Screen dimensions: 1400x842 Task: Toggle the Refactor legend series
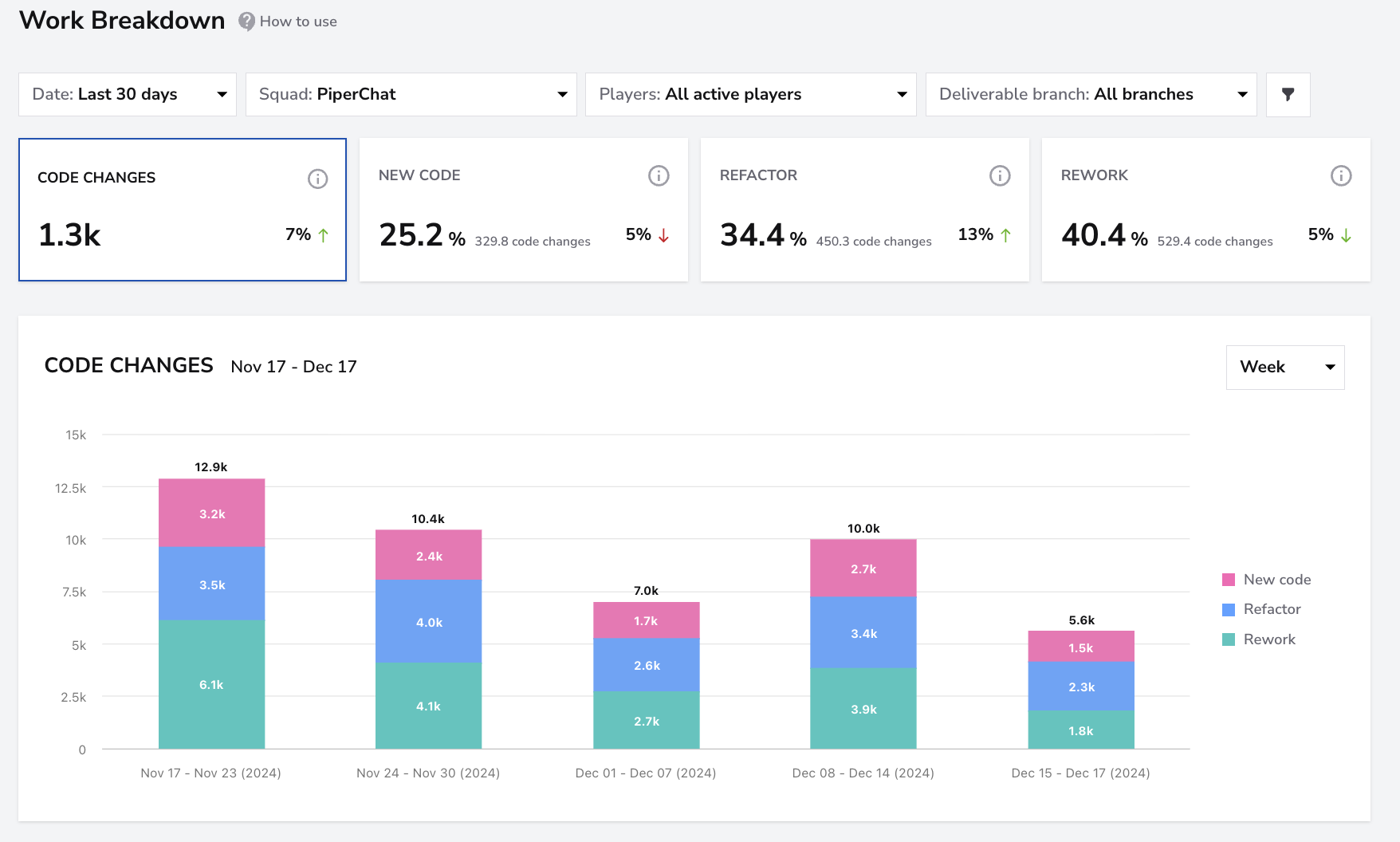click(x=1261, y=609)
